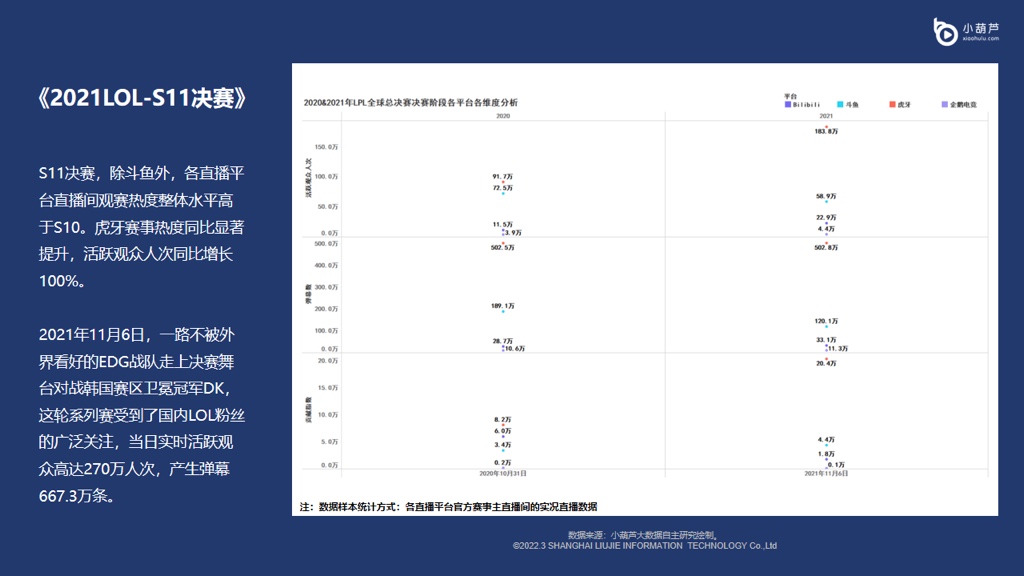Screen dimensions: 1024x576
Task: Click the 8.2万 data label in 2020
Action: pyautogui.click(x=503, y=419)
